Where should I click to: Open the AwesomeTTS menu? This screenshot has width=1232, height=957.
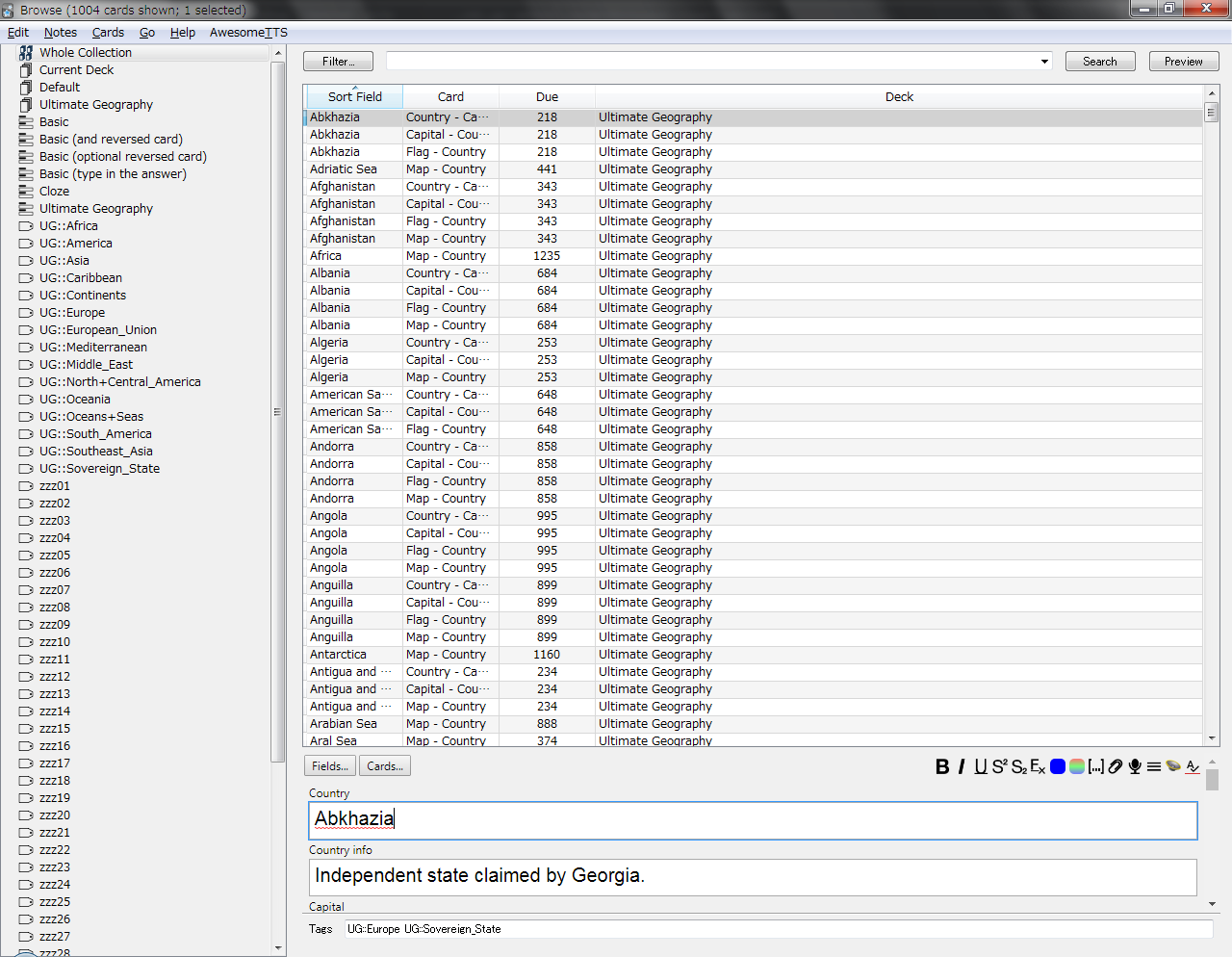tap(248, 33)
